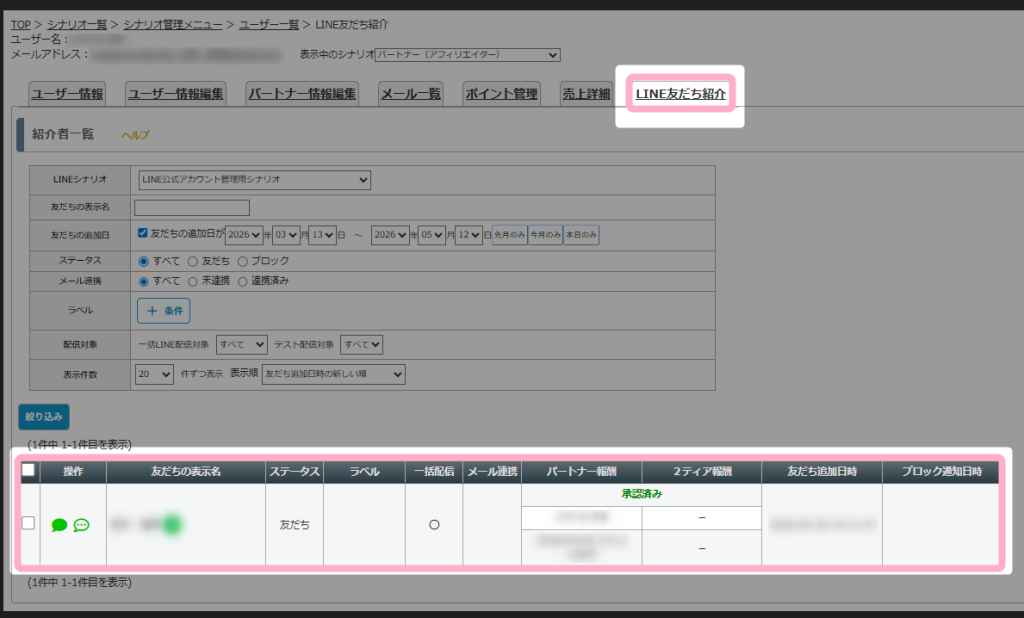Viewport: 1024px width, 618px height.
Task: Open the ヘルプ link
Action: tap(136, 135)
